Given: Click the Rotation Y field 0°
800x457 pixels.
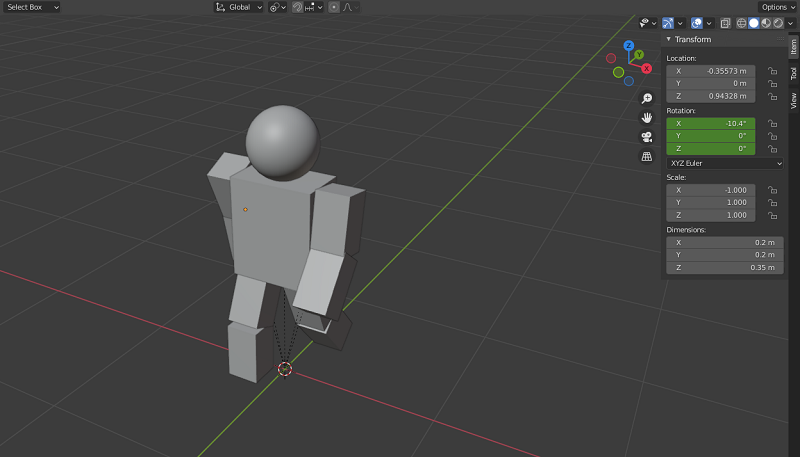Looking at the screenshot, I should tap(711, 136).
